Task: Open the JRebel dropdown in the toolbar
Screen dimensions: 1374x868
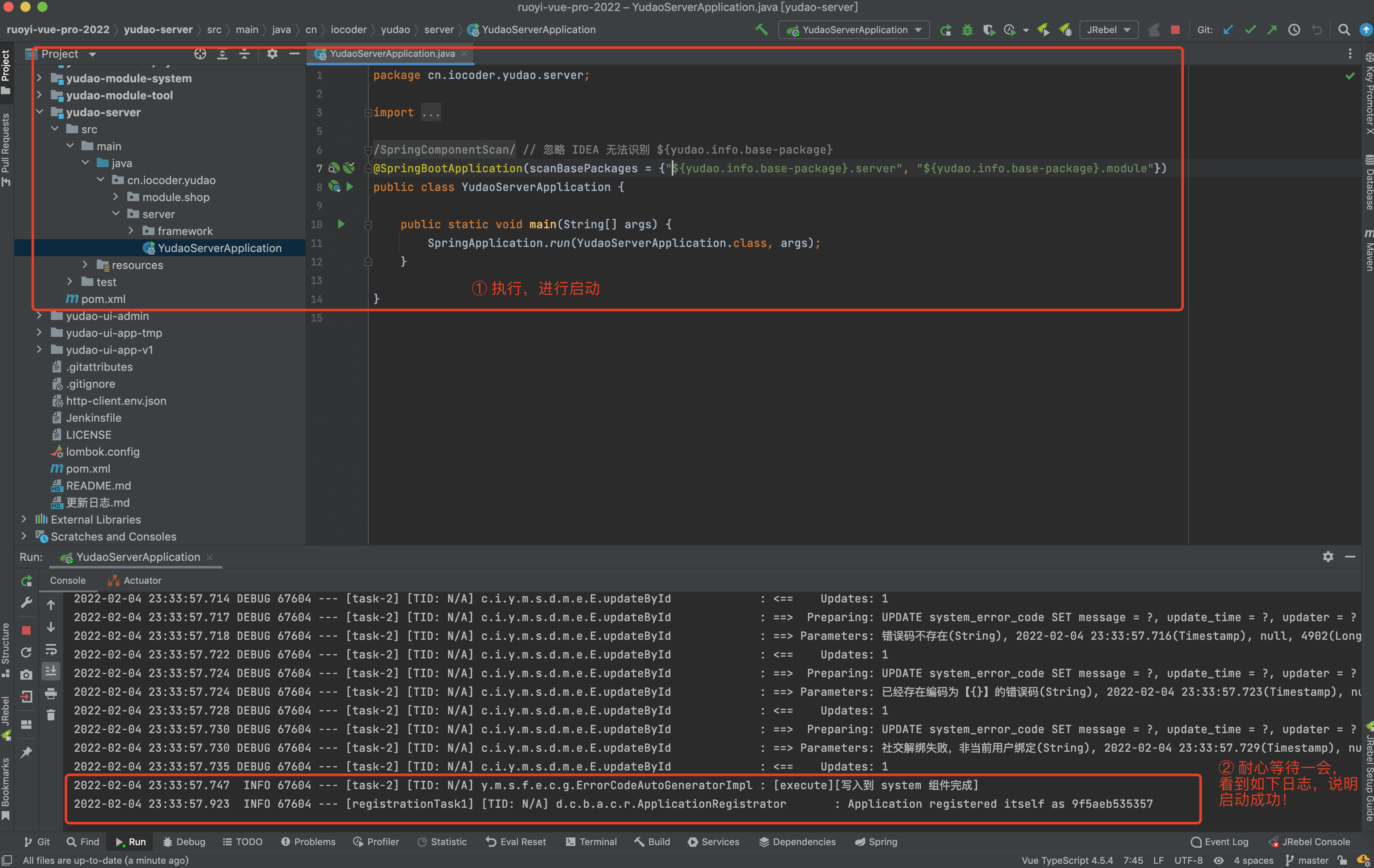Action: [1109, 30]
